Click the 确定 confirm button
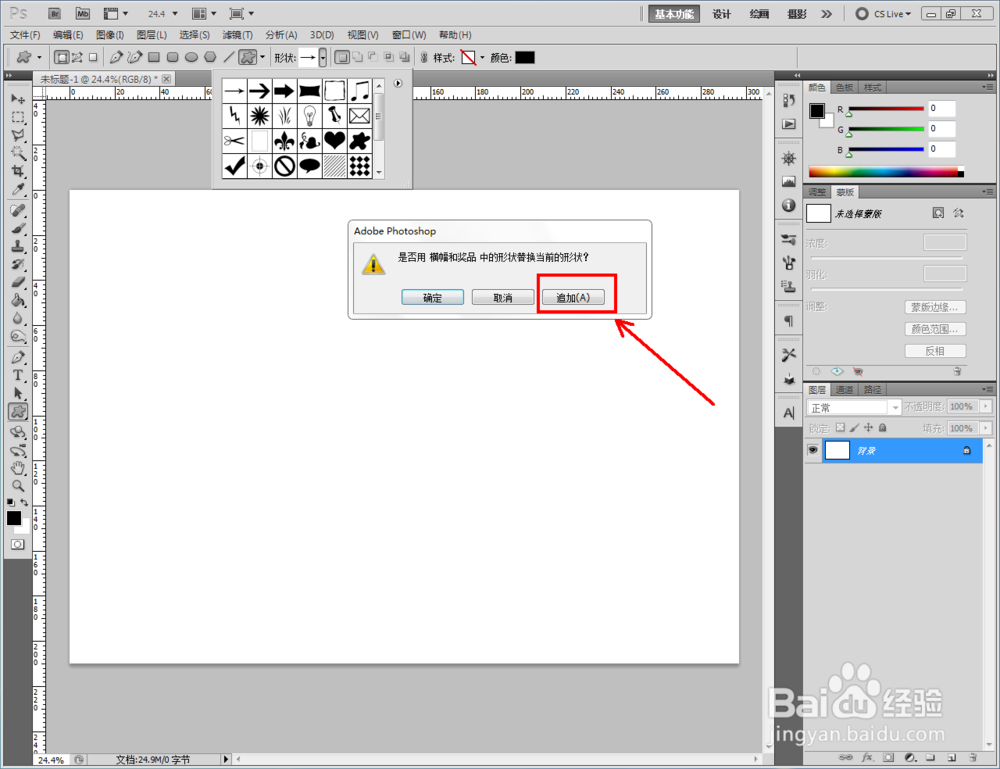Screen dimensions: 1000x769 432,297
